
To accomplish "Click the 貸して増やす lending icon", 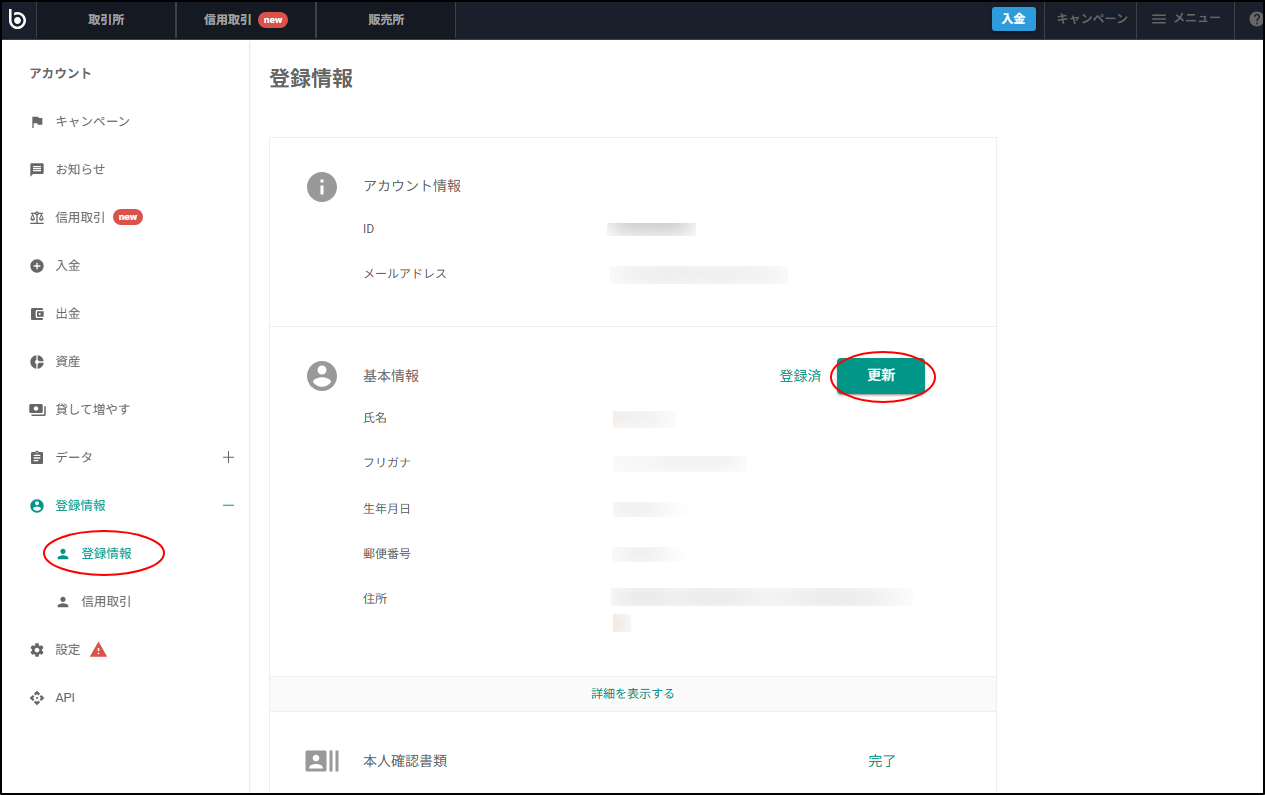I will 36,409.
